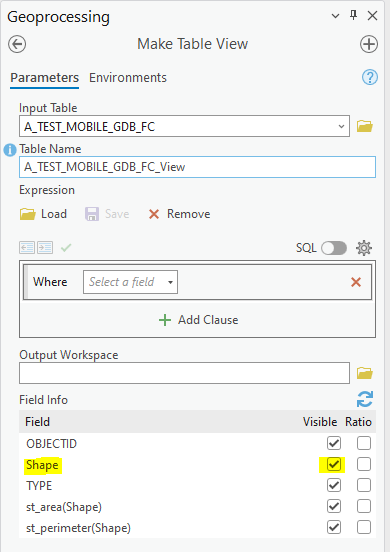Image resolution: width=390 pixels, height=552 pixels.
Task: Click the info icon beside Table Name
Action: point(10,150)
